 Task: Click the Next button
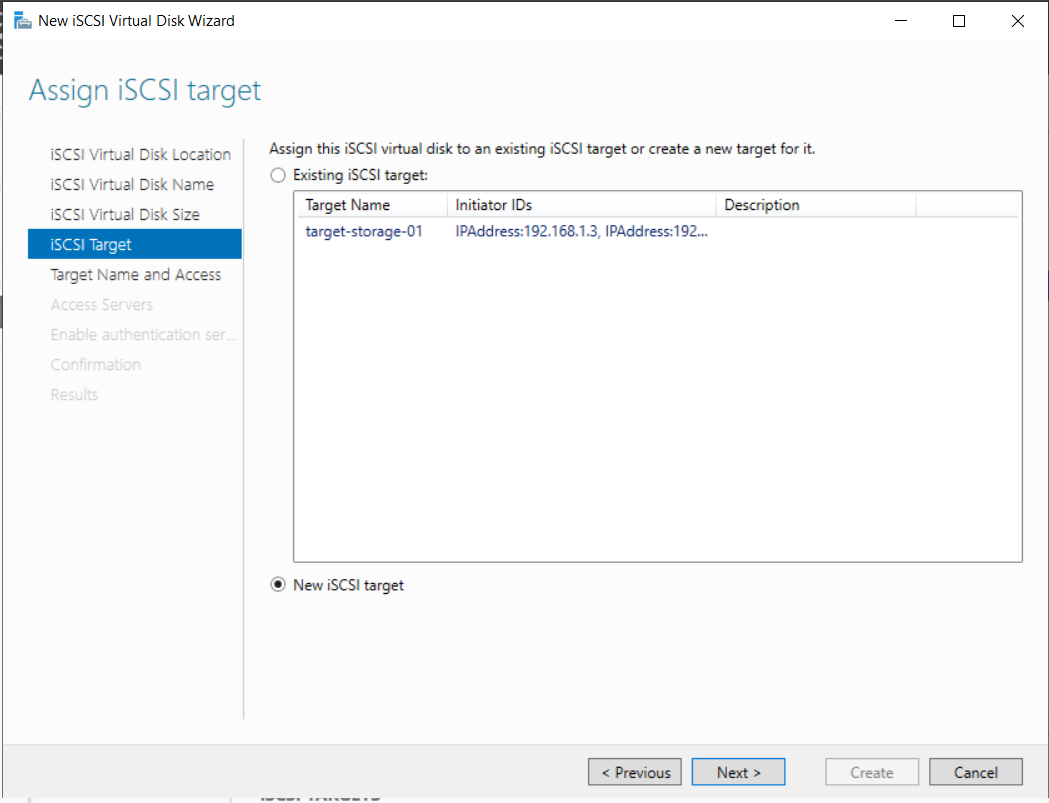coord(738,771)
